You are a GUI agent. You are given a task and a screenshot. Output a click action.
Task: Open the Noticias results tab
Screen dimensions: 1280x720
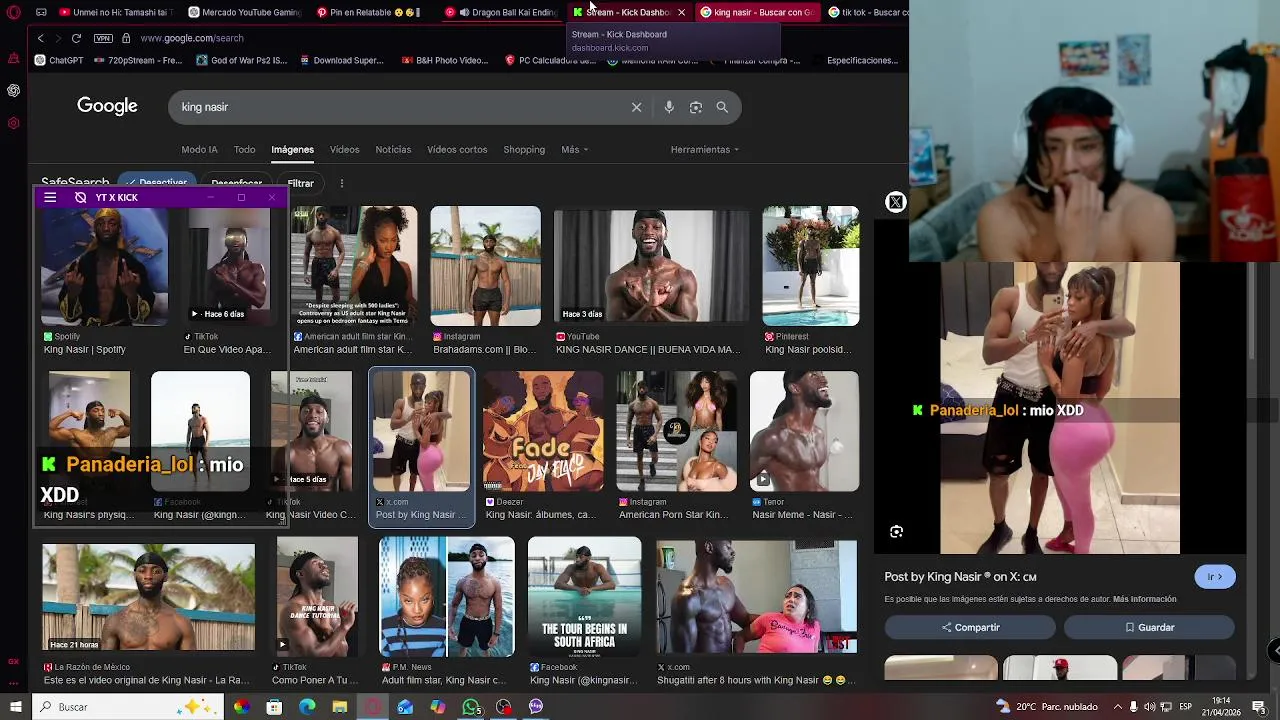click(x=393, y=149)
